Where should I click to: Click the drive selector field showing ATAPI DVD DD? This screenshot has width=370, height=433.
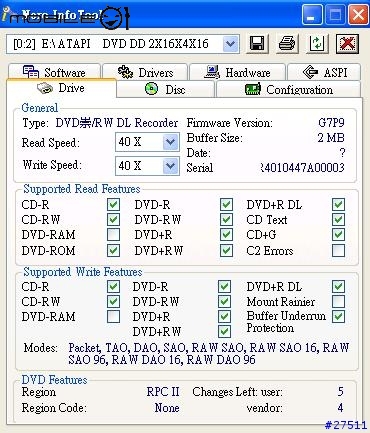pyautogui.click(x=123, y=44)
